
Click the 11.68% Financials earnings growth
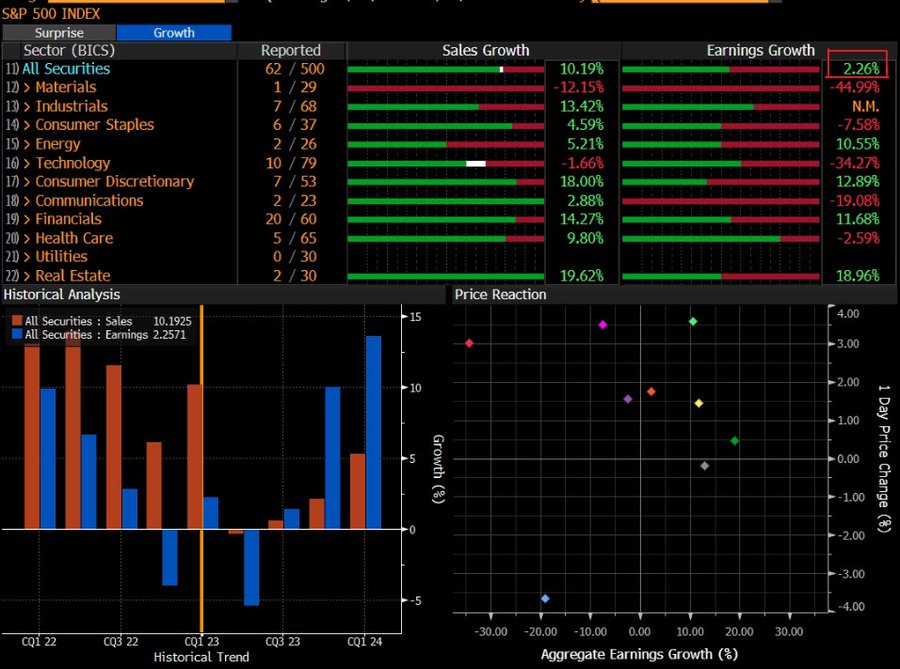click(x=858, y=219)
